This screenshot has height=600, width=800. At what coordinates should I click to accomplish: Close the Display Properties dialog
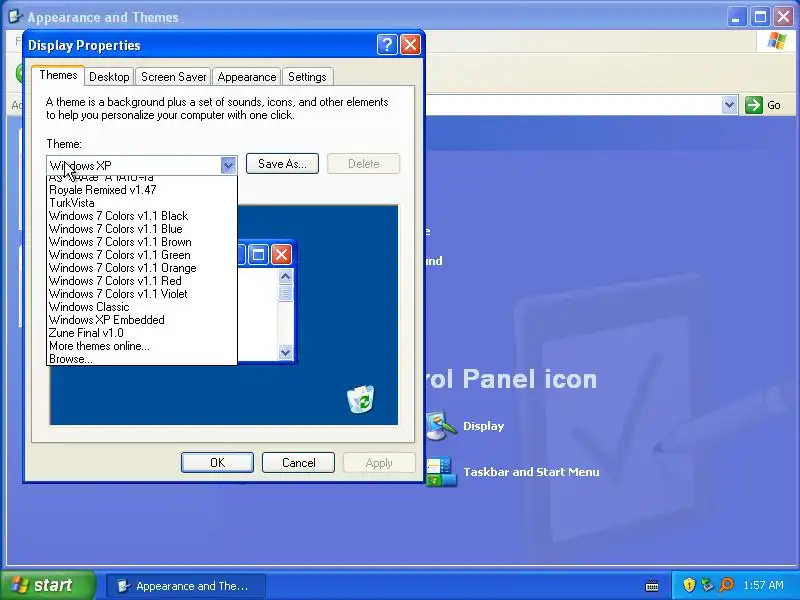pos(410,45)
